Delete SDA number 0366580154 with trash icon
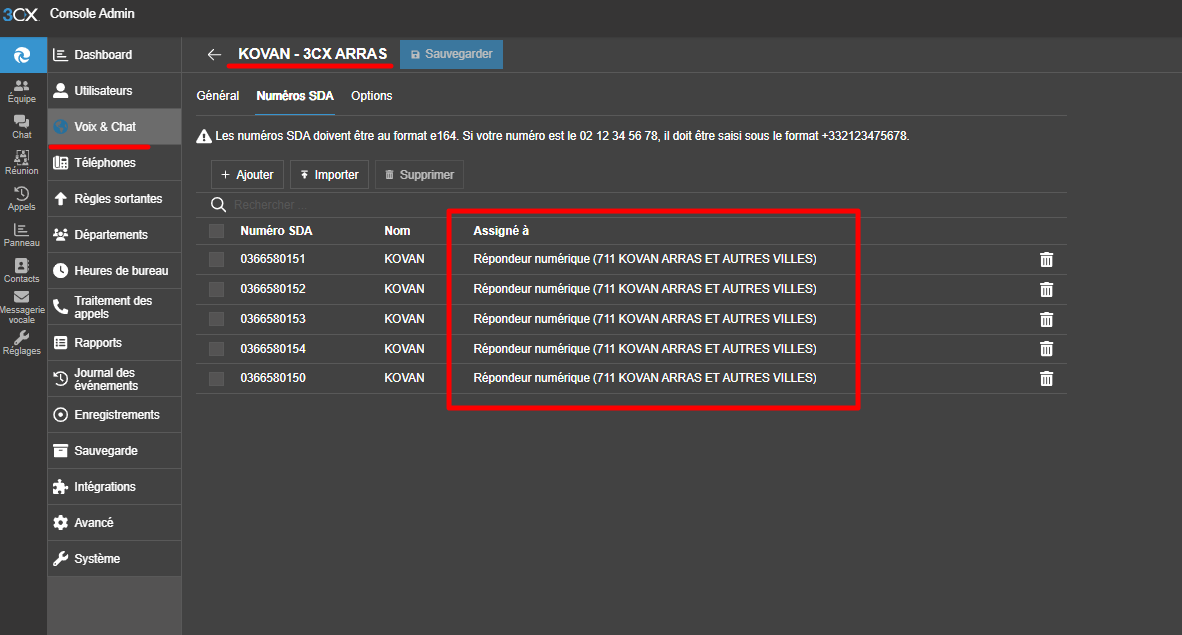Image resolution: width=1182 pixels, height=635 pixels. tap(1046, 348)
